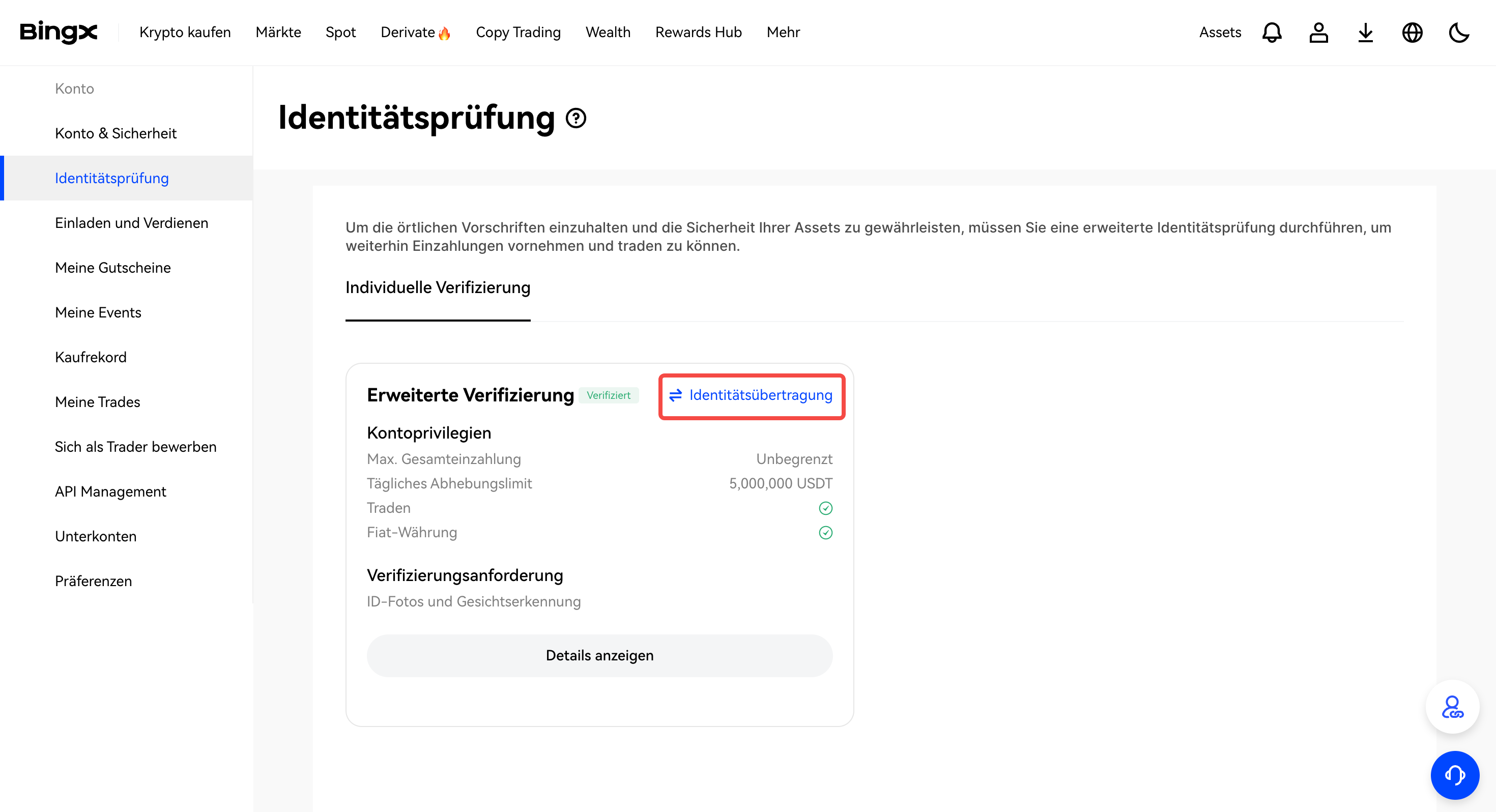Click the BingX logo
This screenshot has height=812, width=1496.
tap(59, 32)
